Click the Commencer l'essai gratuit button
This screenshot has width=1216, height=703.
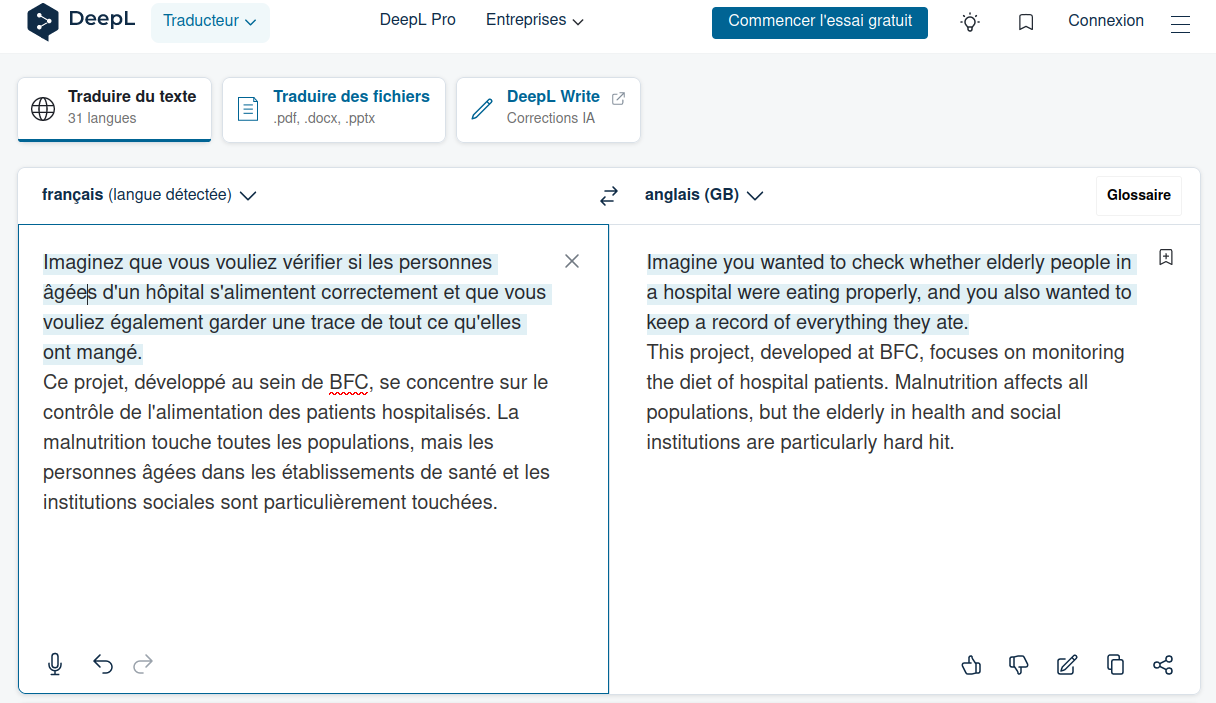point(820,21)
